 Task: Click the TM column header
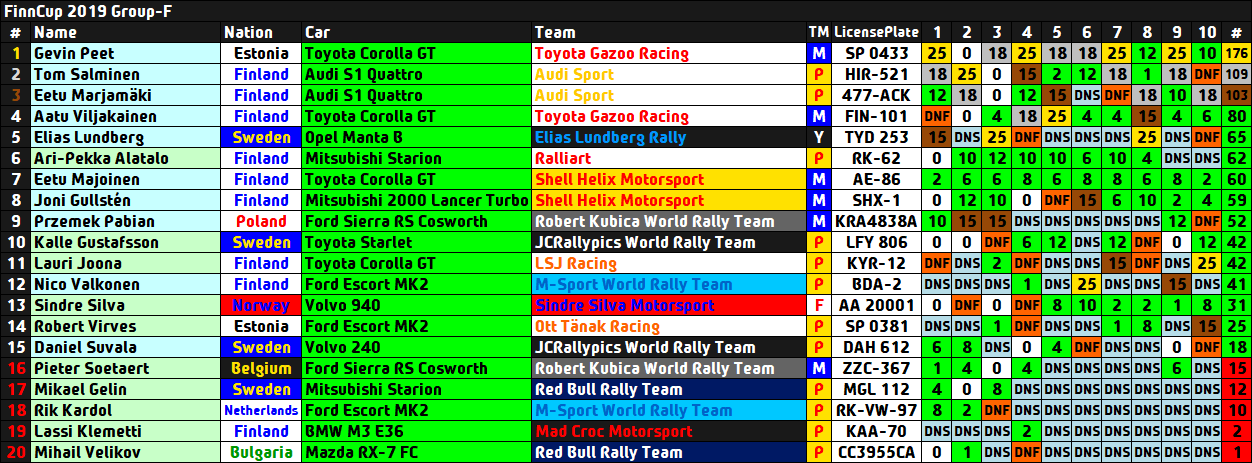(819, 32)
